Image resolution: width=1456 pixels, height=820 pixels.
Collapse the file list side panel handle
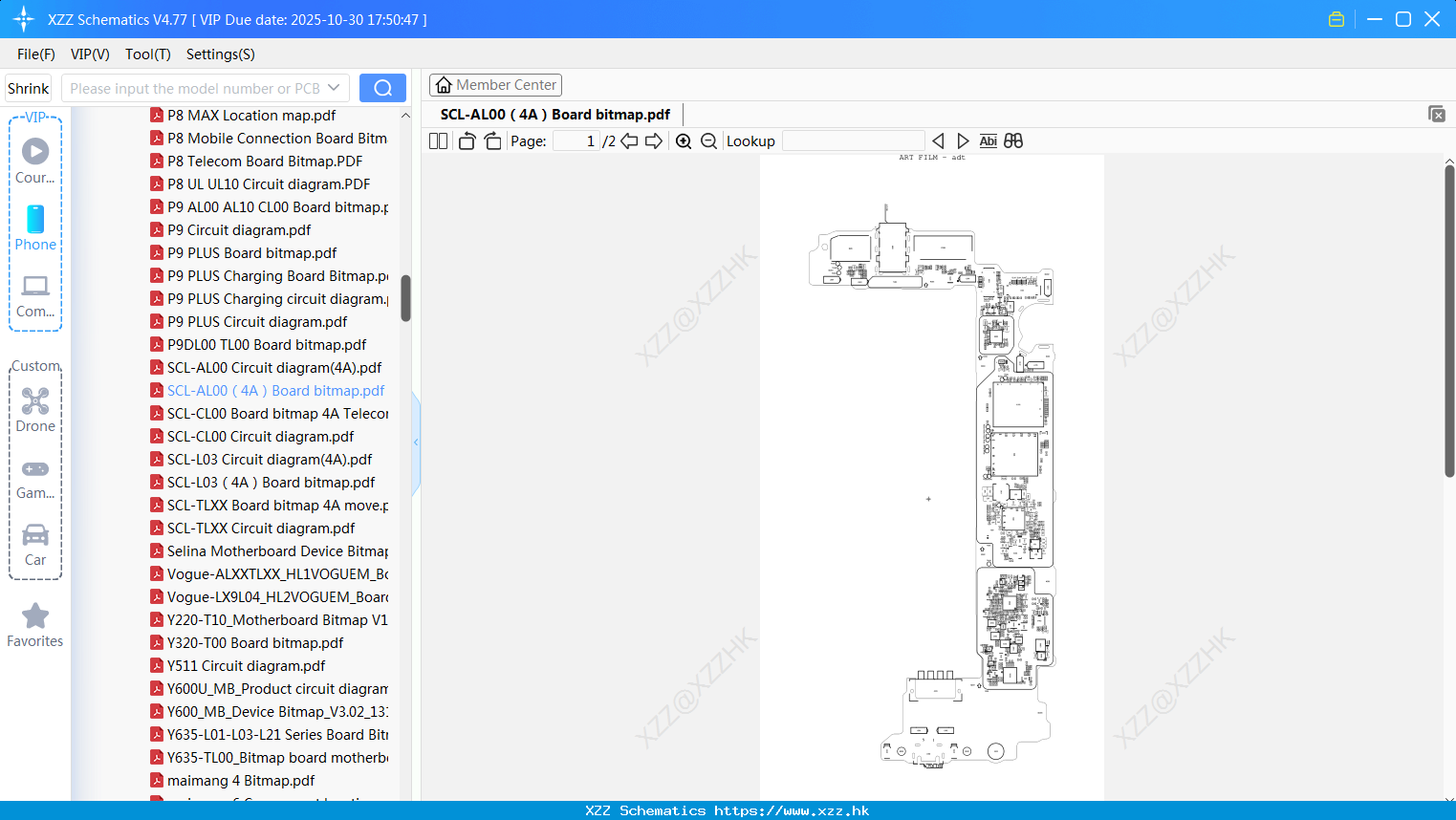416,442
